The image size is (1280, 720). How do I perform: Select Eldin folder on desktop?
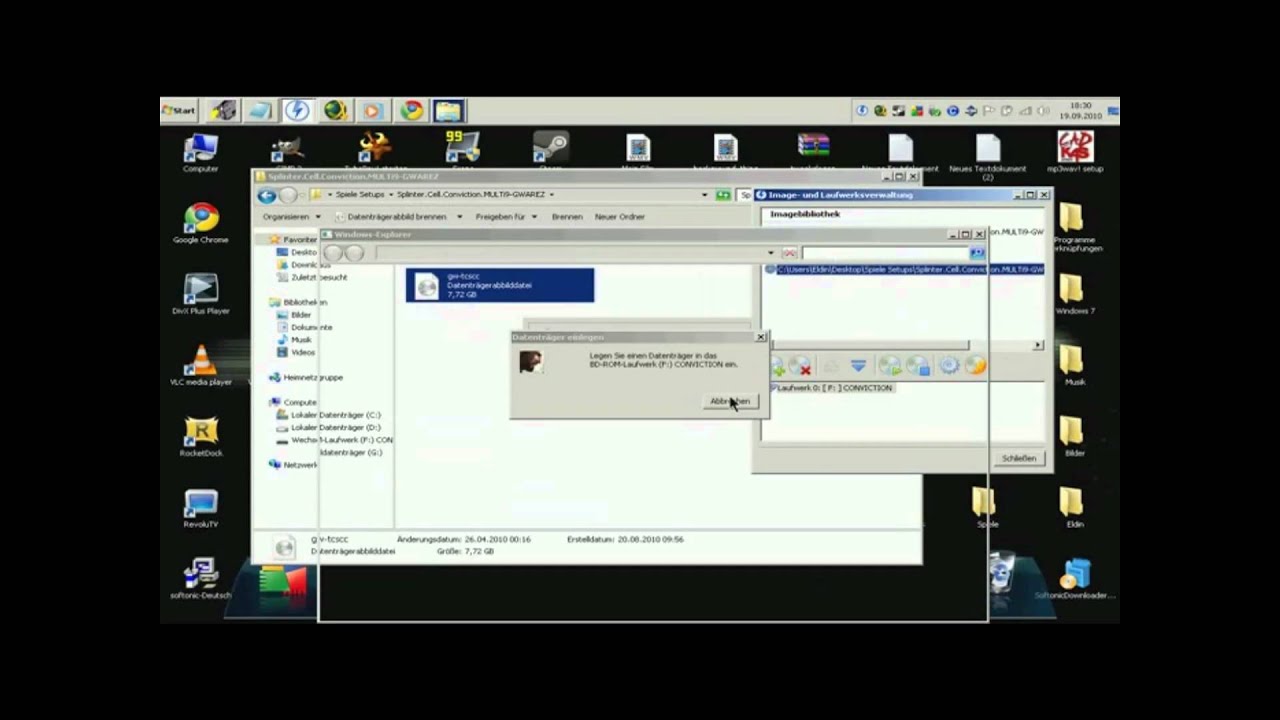click(x=1075, y=507)
